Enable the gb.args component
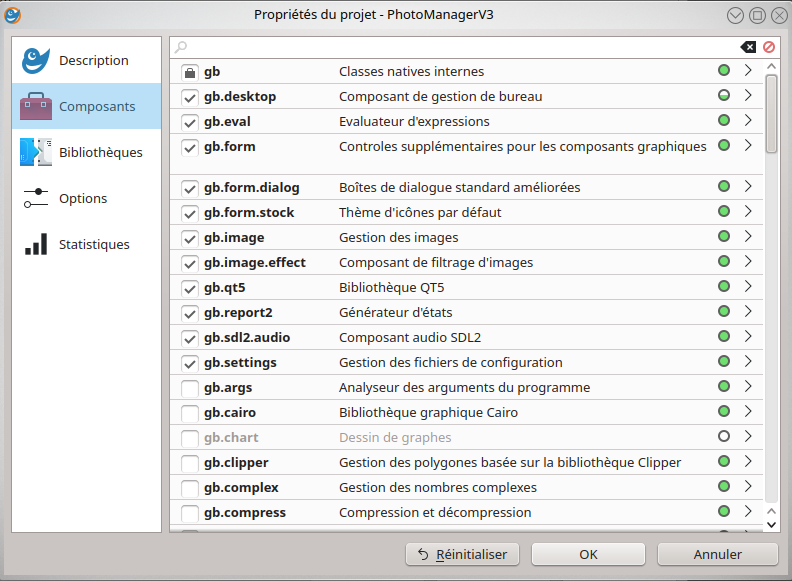This screenshot has width=792, height=581. (x=189, y=389)
